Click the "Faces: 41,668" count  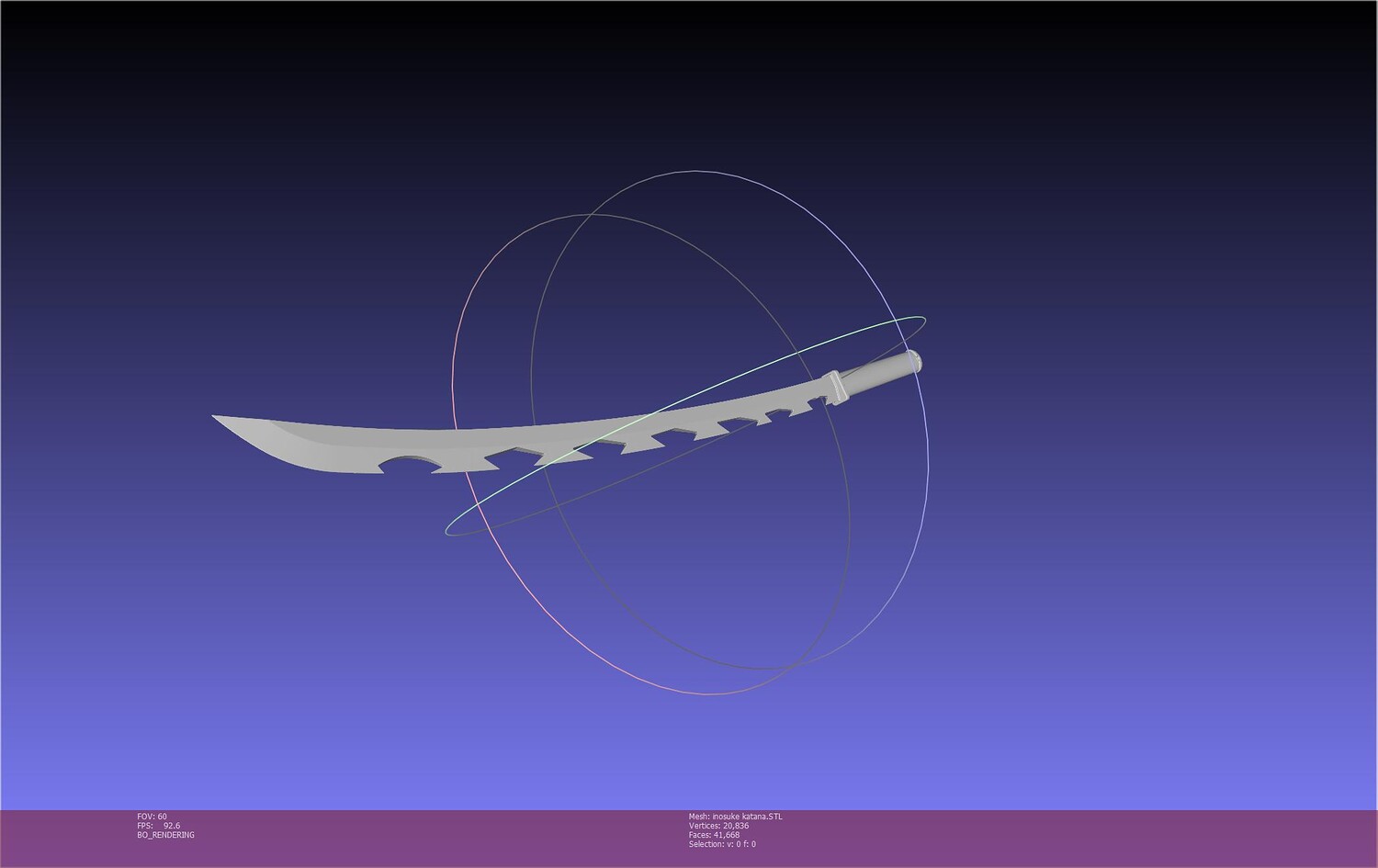click(714, 835)
